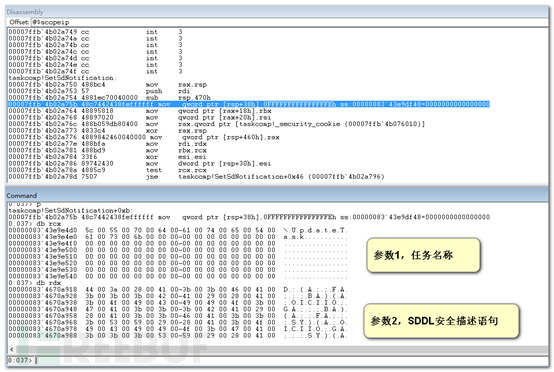Click memory row 43e9e540 of zeros
The image size is (554, 372).
[x=178, y=276]
